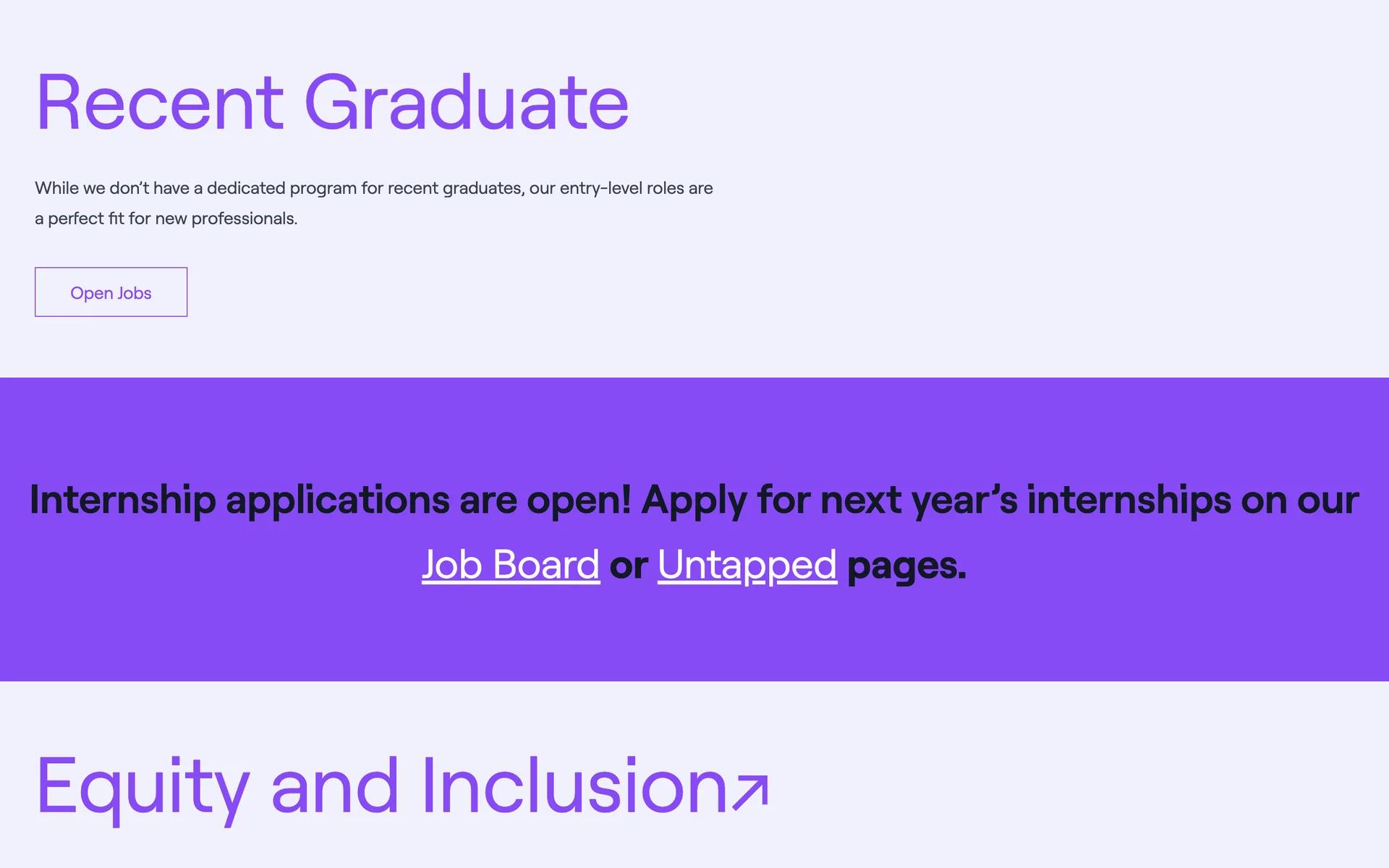Viewport: 1389px width, 868px height.
Task: Click the Open Jobs button
Action: (x=111, y=292)
